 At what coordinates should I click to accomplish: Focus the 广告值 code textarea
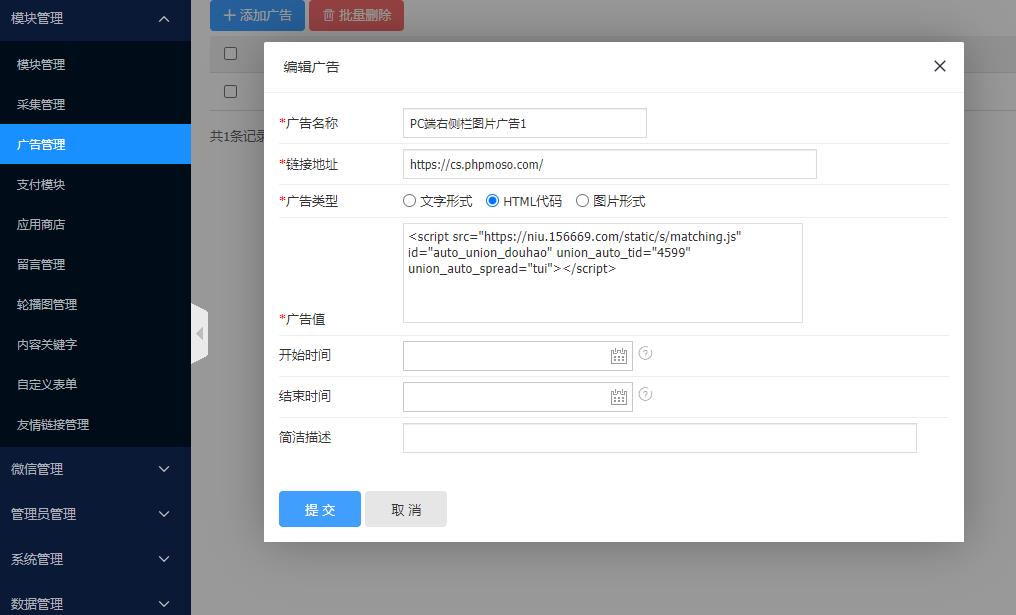click(602, 273)
